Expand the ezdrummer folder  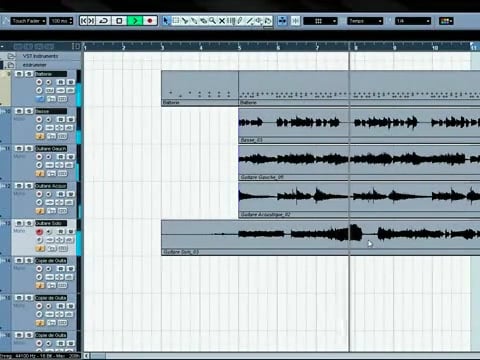11,65
